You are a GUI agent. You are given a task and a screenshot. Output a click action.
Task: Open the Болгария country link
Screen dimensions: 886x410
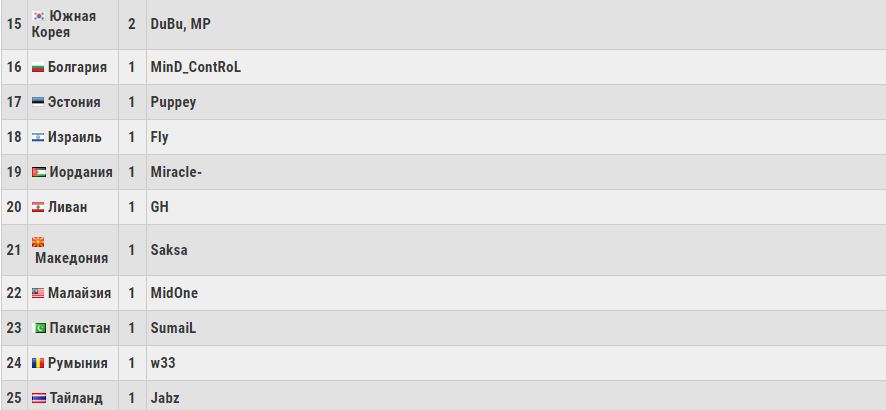77,68
